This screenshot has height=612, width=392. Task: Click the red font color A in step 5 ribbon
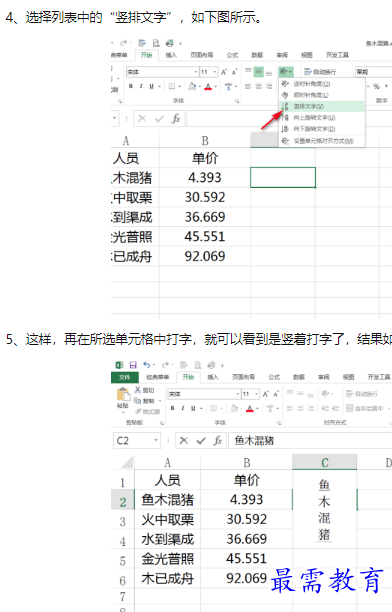pyautogui.click(x=250, y=408)
